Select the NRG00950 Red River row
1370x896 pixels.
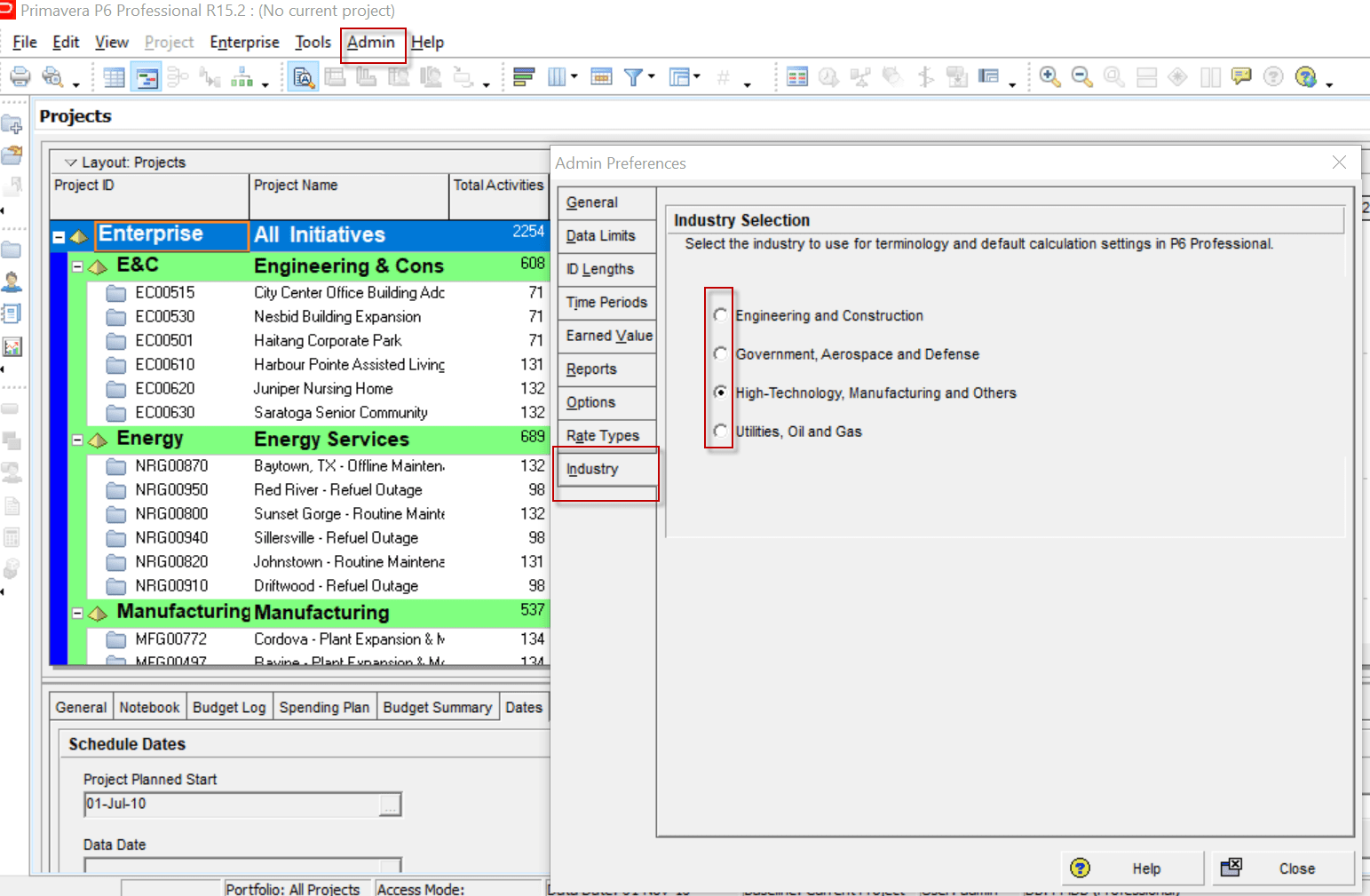tap(318, 490)
